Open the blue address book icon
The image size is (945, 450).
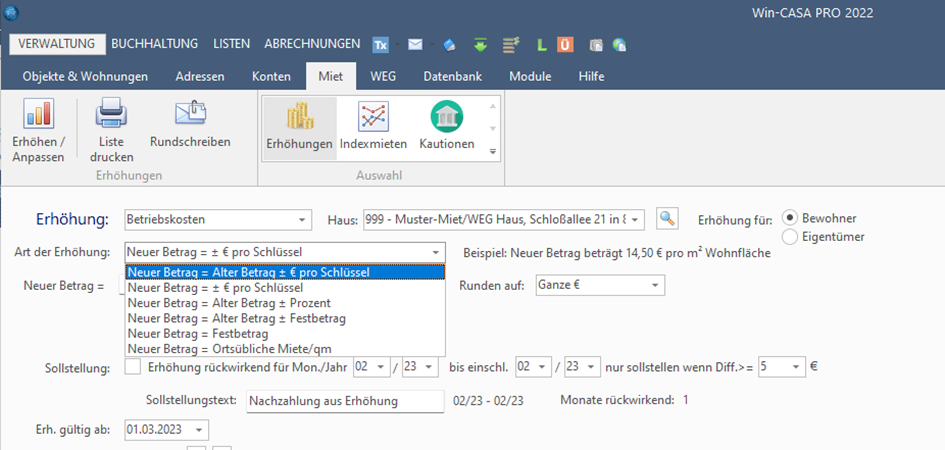click(449, 45)
